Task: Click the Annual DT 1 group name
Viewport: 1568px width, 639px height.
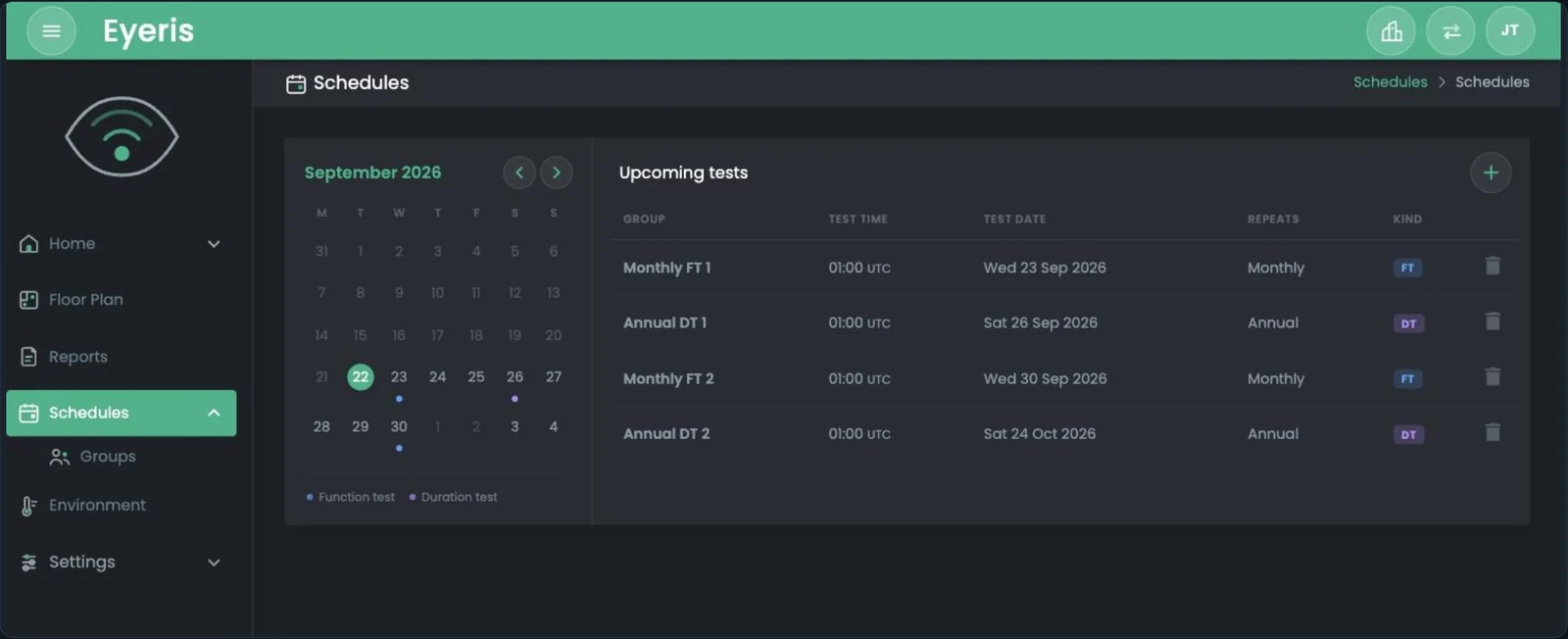Action: pyautogui.click(x=664, y=322)
